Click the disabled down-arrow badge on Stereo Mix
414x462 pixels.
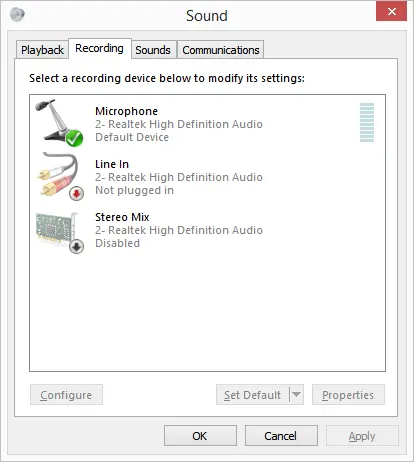coord(77,246)
